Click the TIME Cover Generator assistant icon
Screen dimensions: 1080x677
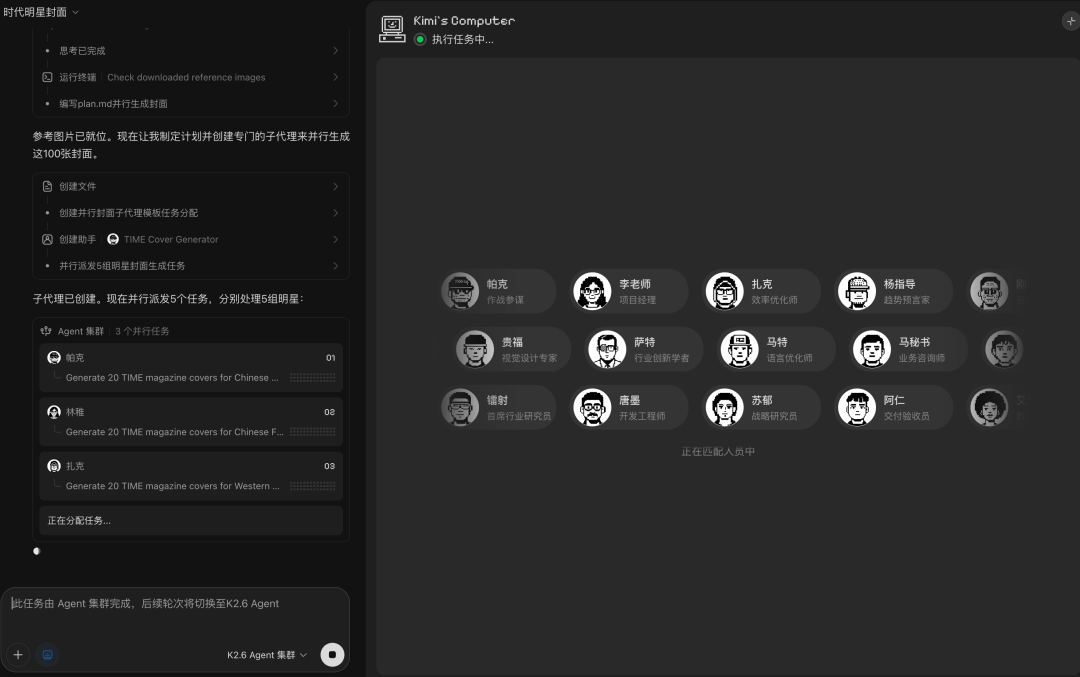[x=111, y=239]
